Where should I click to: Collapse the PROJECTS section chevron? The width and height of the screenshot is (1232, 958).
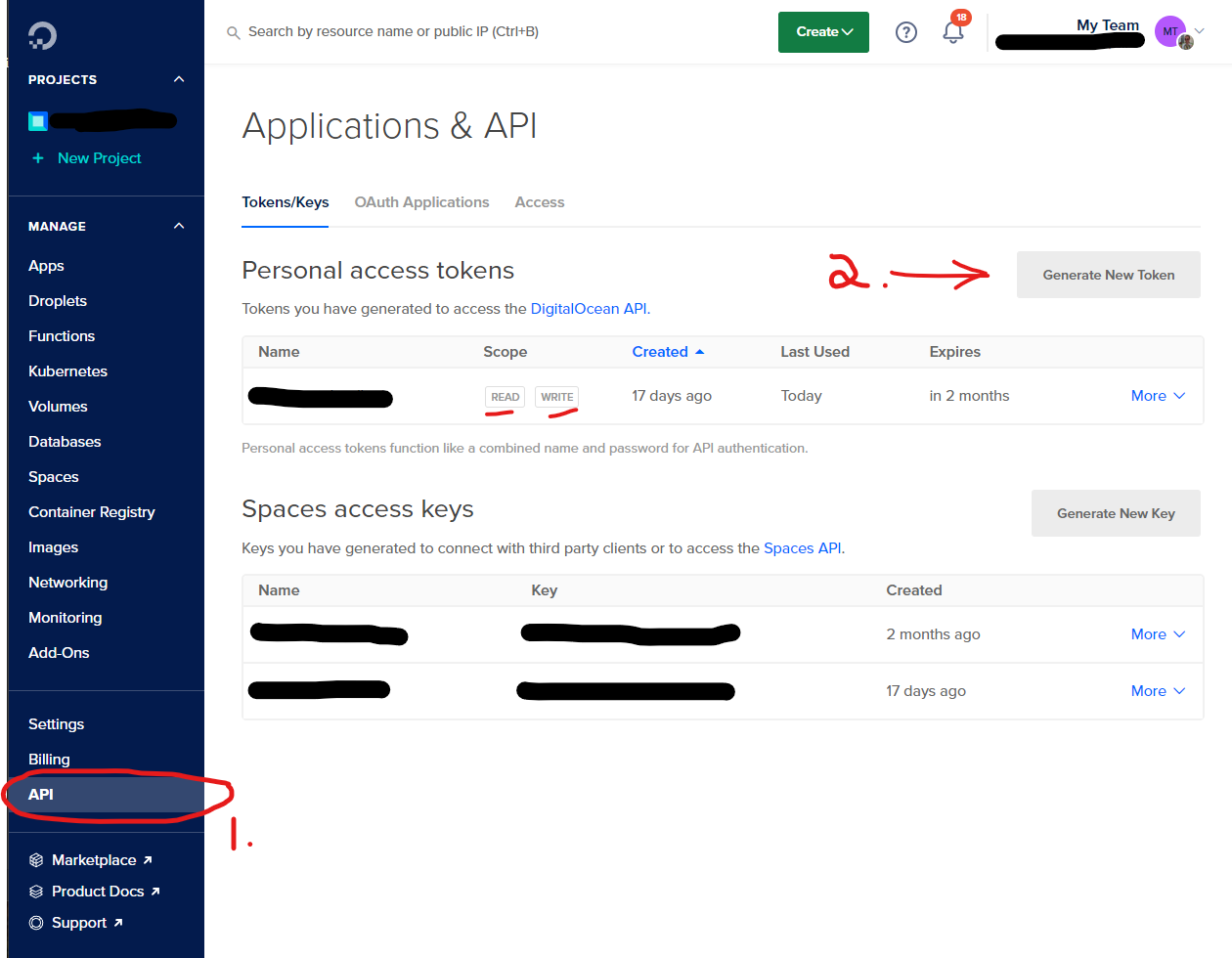[179, 79]
